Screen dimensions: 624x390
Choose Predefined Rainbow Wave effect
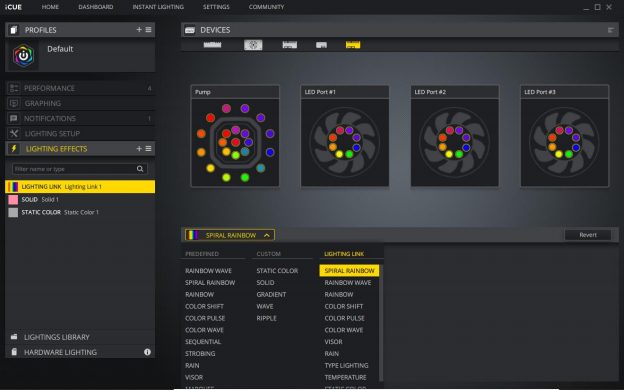208,271
